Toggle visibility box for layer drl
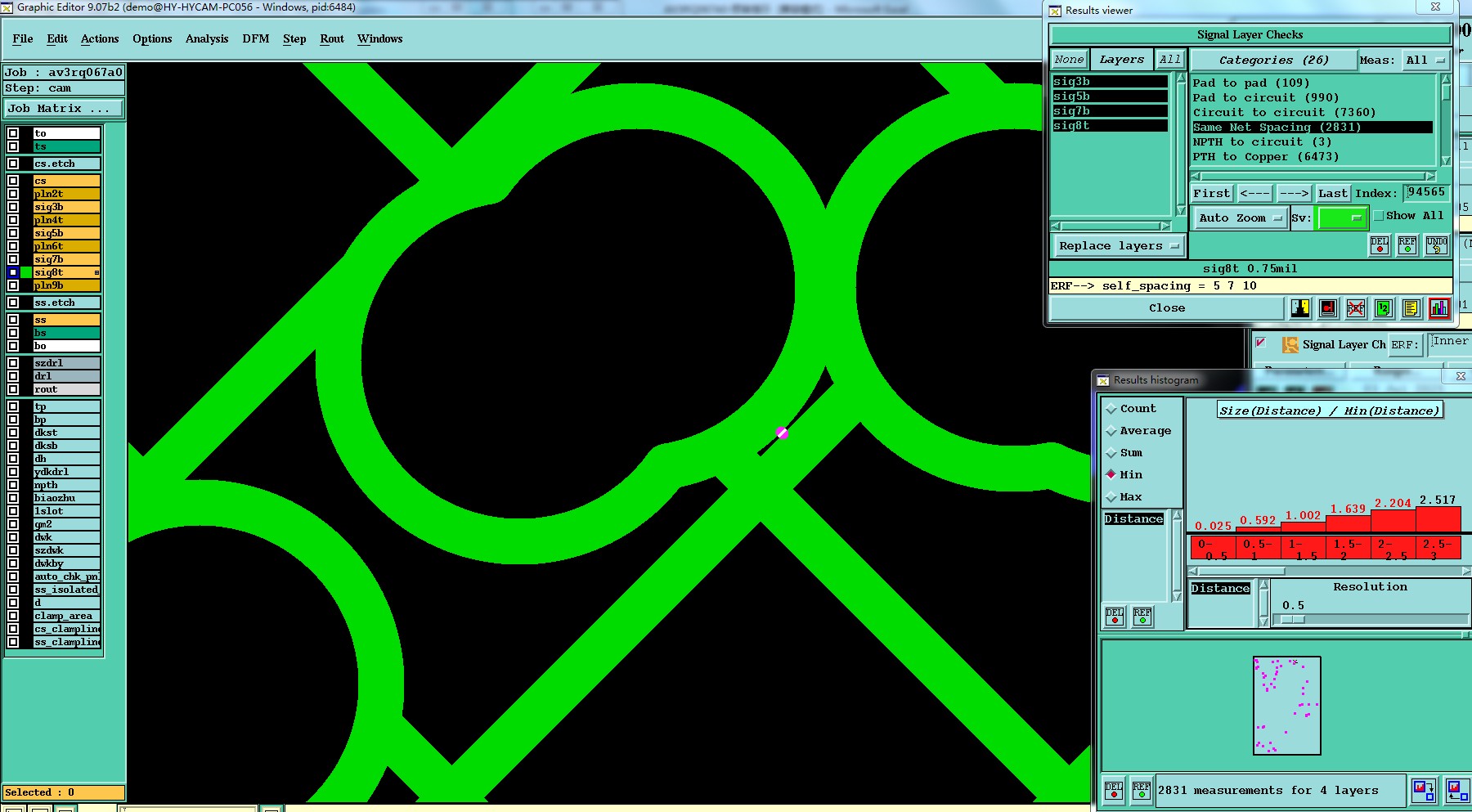The width and height of the screenshot is (1472, 812). pyautogui.click(x=13, y=376)
